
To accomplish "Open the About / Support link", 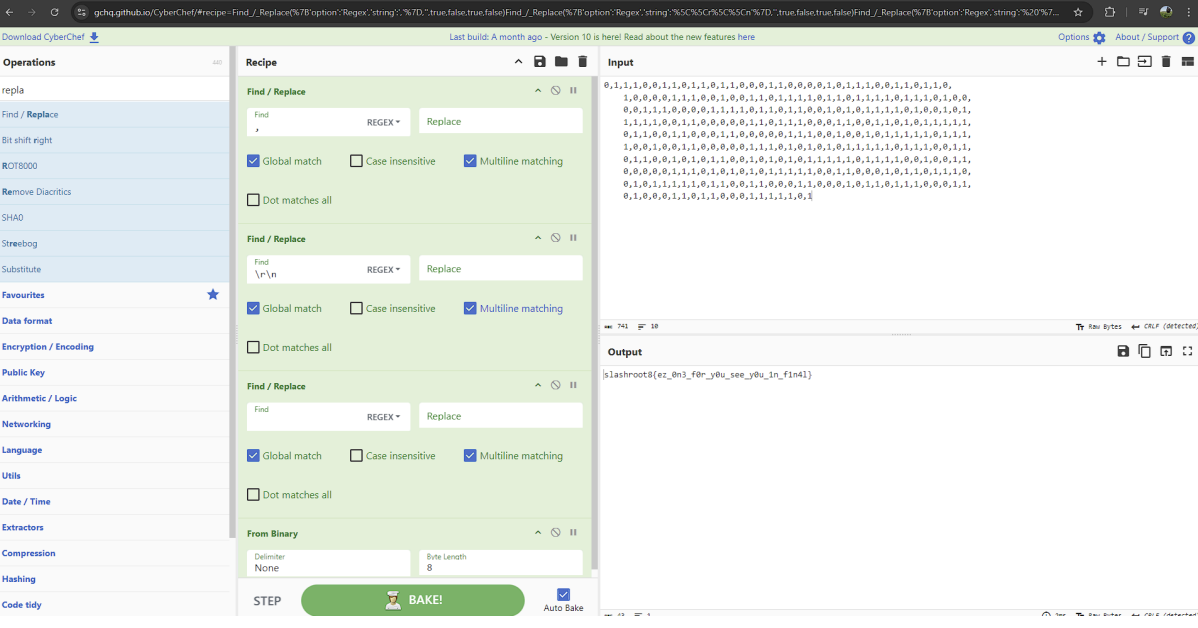I will [1154, 37].
